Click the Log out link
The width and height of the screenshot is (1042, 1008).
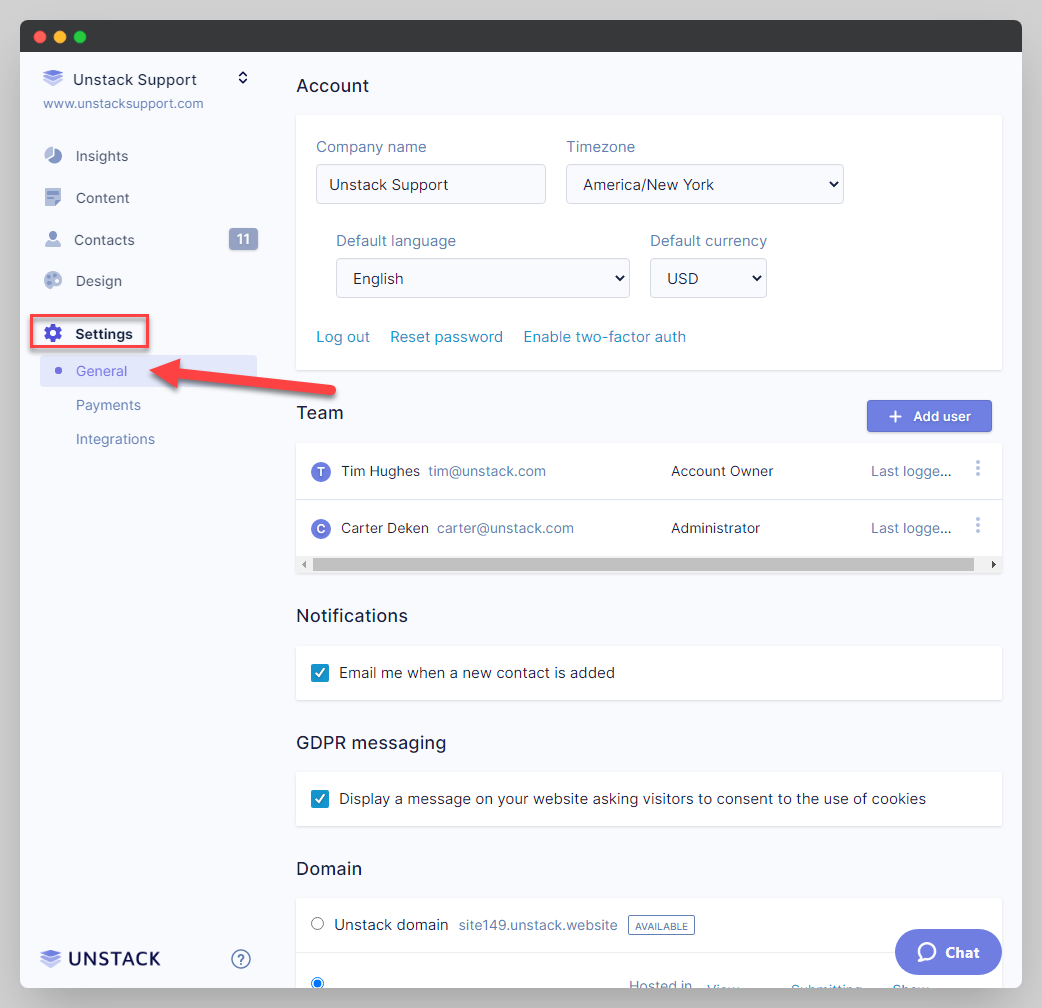(343, 337)
